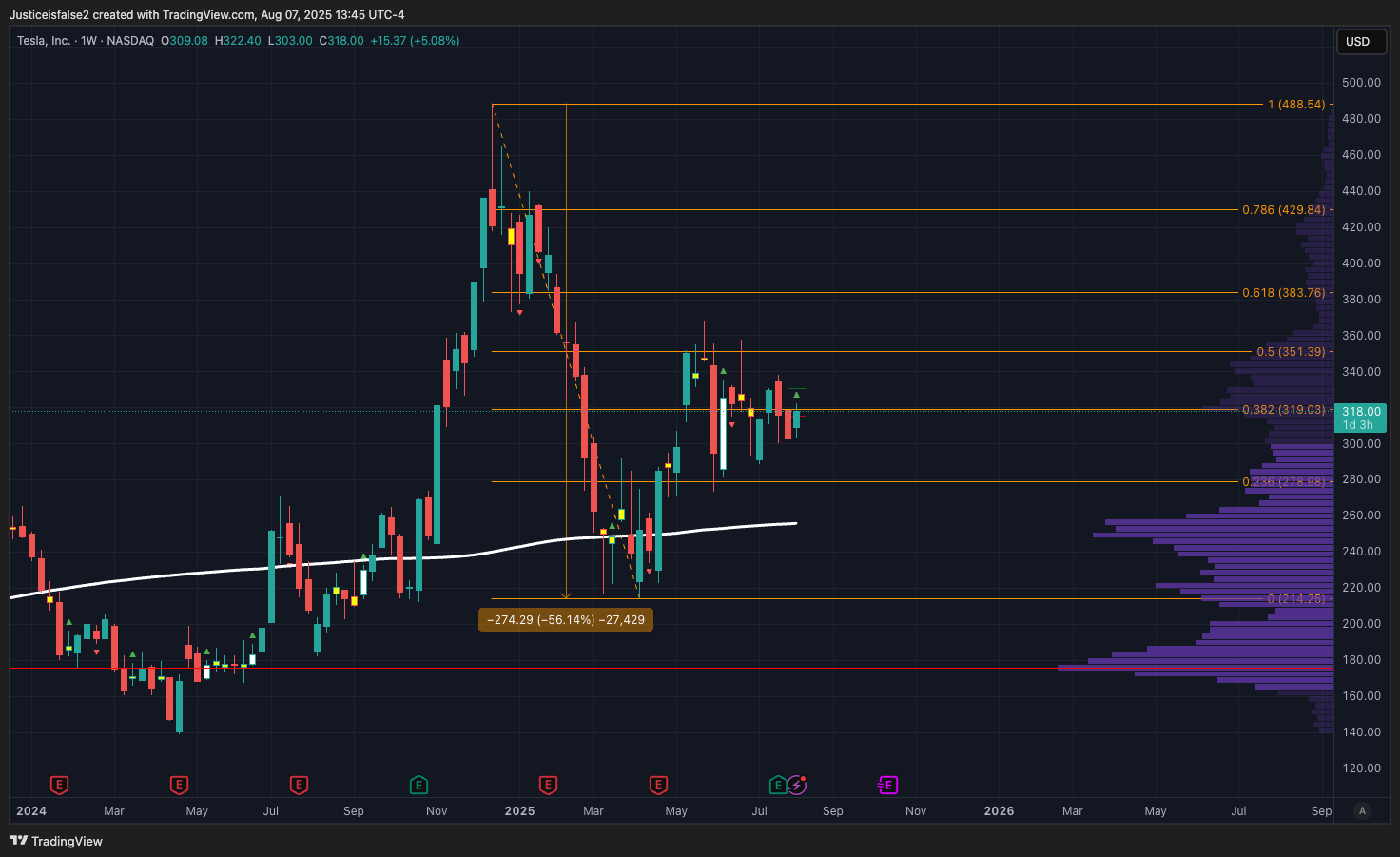Select the Fib 0.5 (351.39) label
1400x857 pixels.
(x=1291, y=352)
